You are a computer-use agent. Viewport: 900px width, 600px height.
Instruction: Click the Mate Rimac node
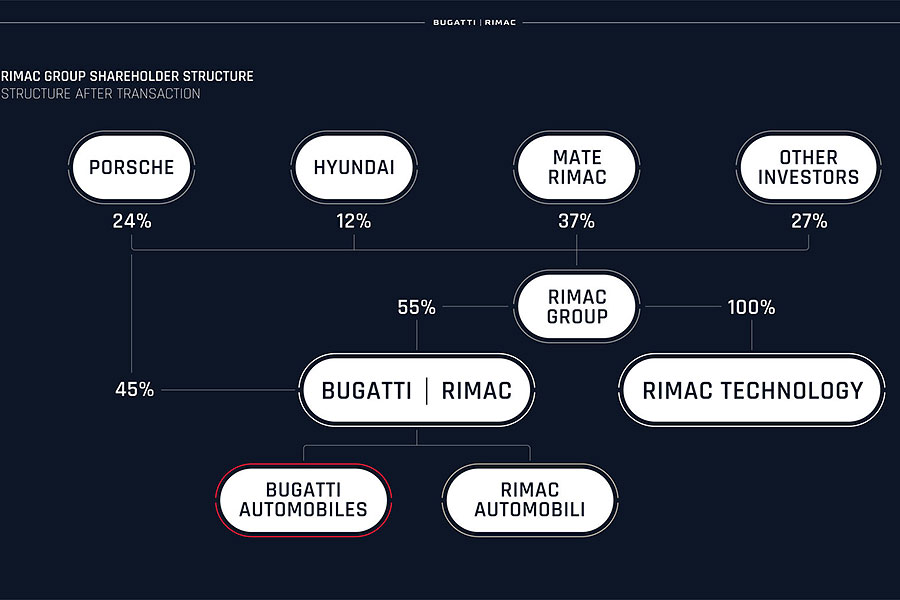click(576, 167)
